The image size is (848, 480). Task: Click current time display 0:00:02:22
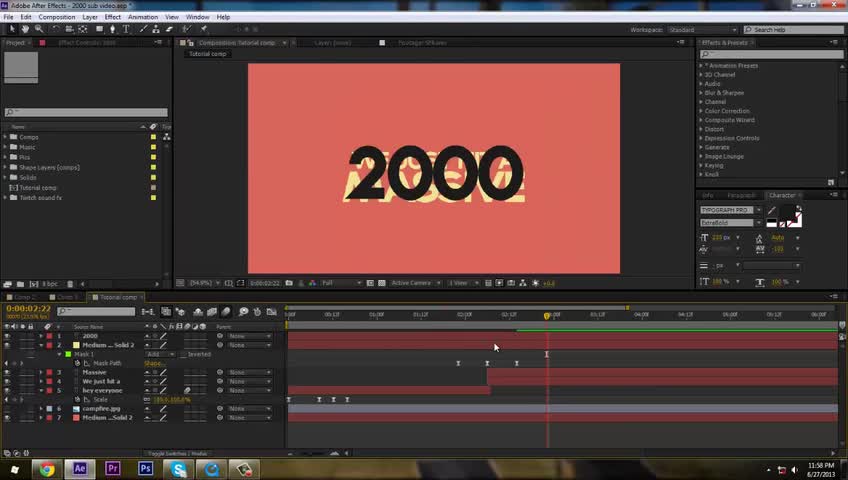tap(28, 309)
